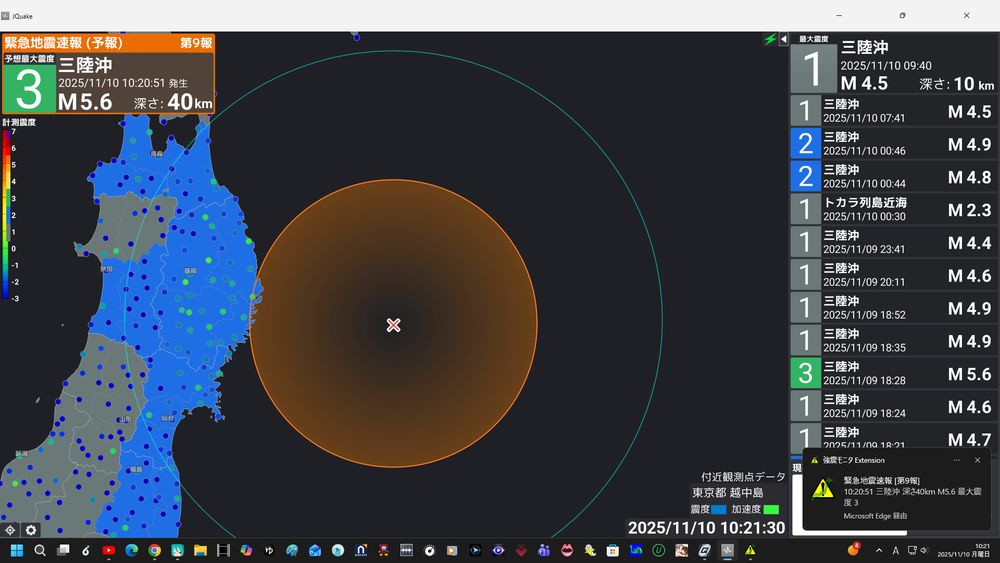
Task: Select the 2025/11/09 23:41 M4.4 earthquake entry
Action: (x=894, y=242)
